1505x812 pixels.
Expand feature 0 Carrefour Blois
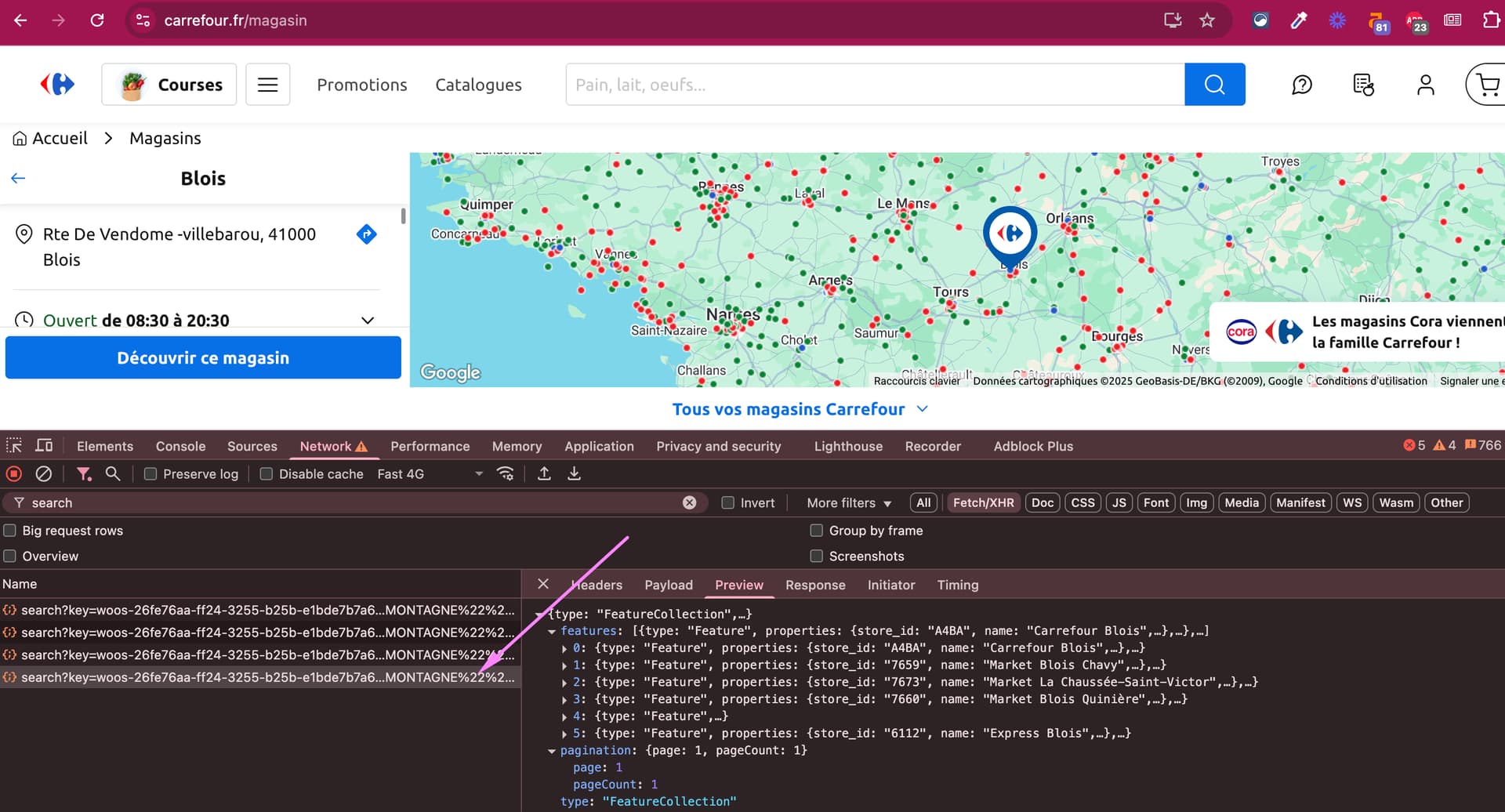(x=564, y=649)
